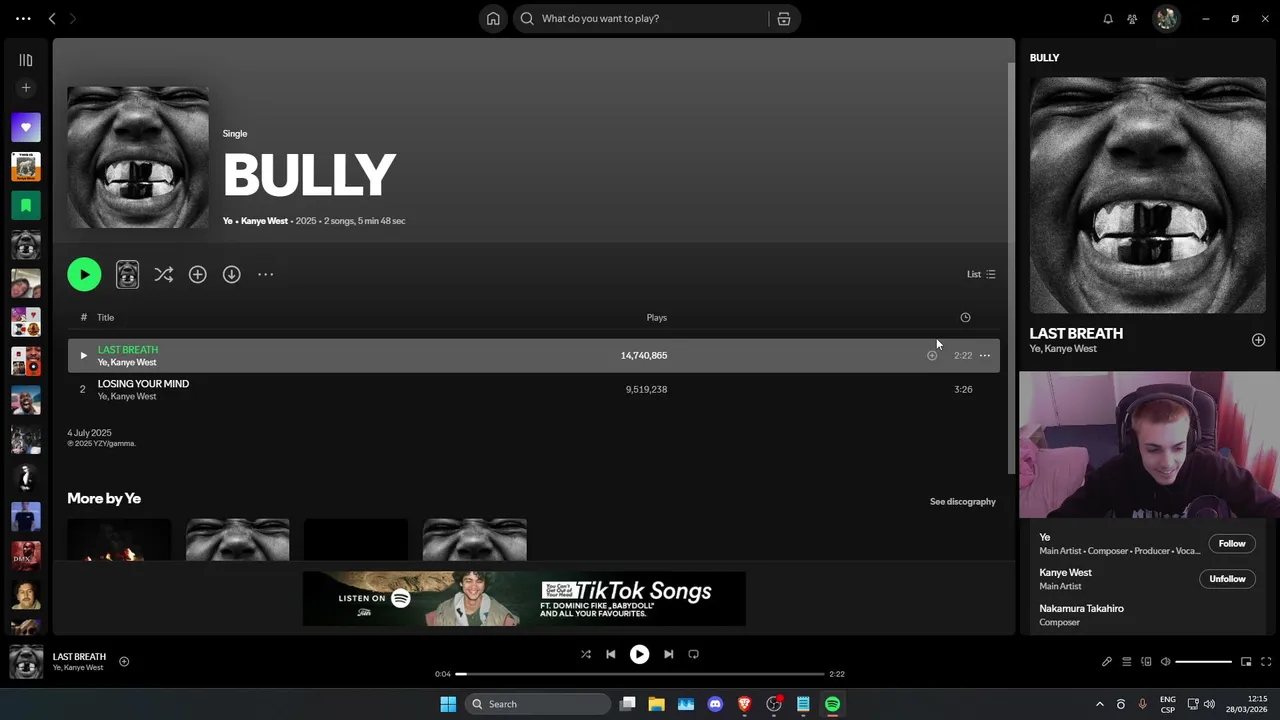Enlarge the BULLY cover art in header
This screenshot has height=720, width=1280.
click(x=138, y=157)
